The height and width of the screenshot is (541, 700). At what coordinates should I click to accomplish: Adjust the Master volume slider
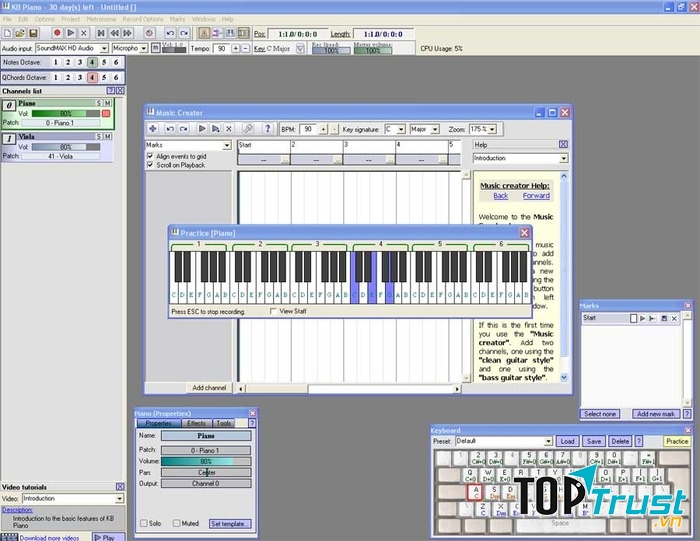click(373, 50)
